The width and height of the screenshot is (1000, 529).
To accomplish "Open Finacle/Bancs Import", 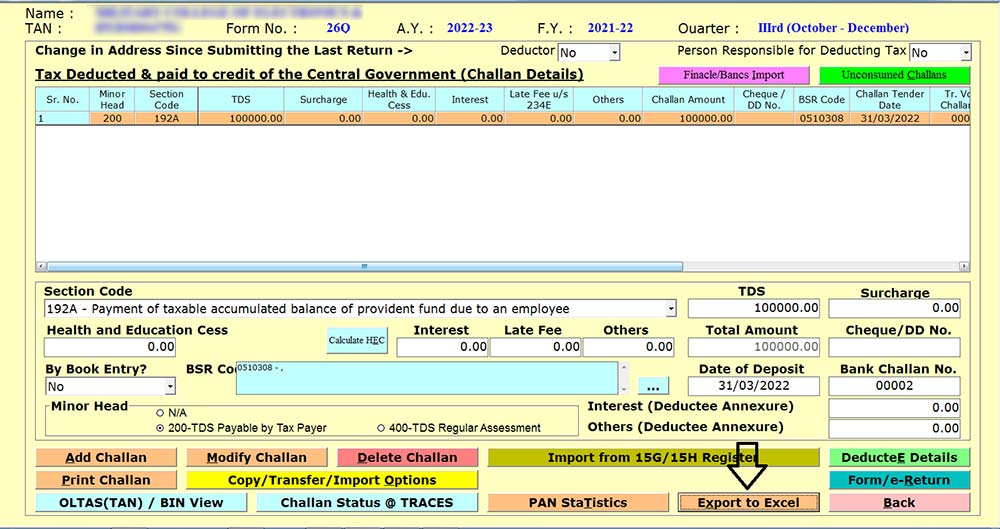I will coord(734,75).
